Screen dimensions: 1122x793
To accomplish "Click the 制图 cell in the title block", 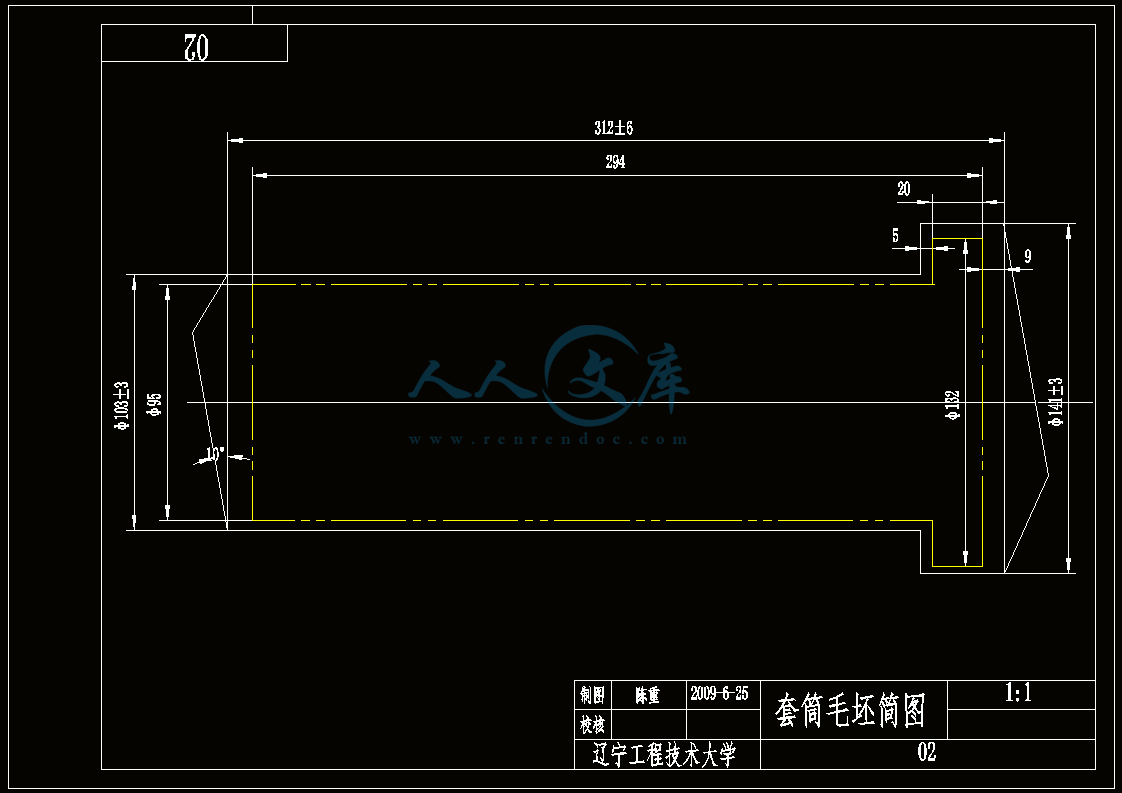I will tap(592, 695).
